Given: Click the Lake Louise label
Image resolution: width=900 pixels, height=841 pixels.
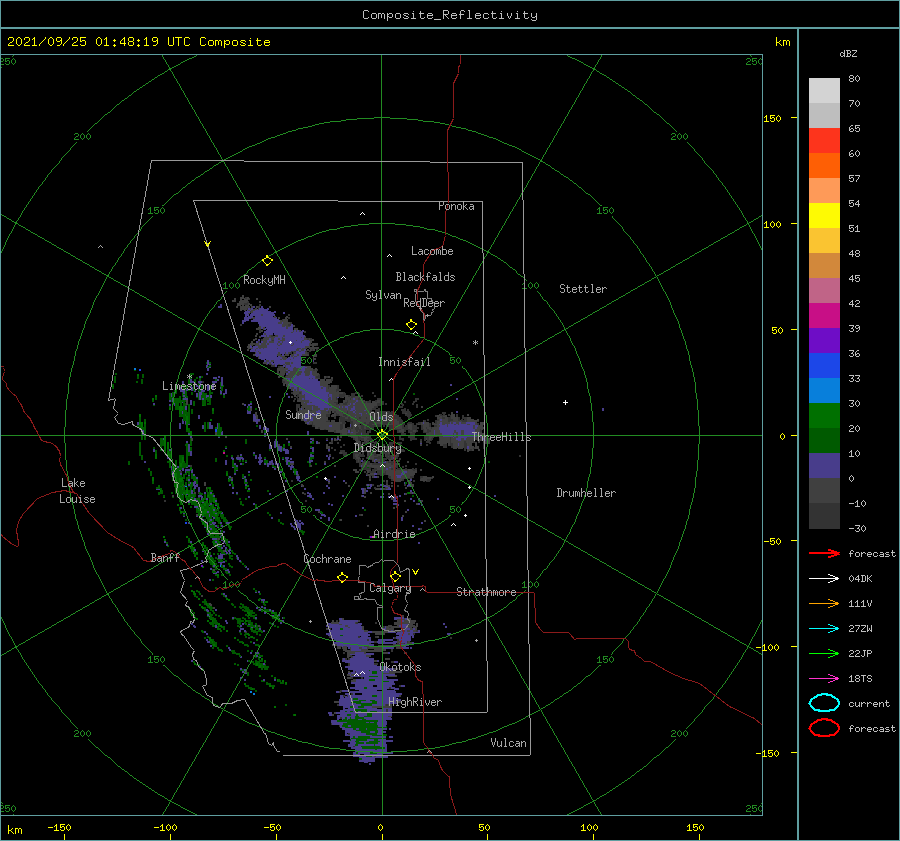Looking at the screenshot, I should (x=77, y=491).
